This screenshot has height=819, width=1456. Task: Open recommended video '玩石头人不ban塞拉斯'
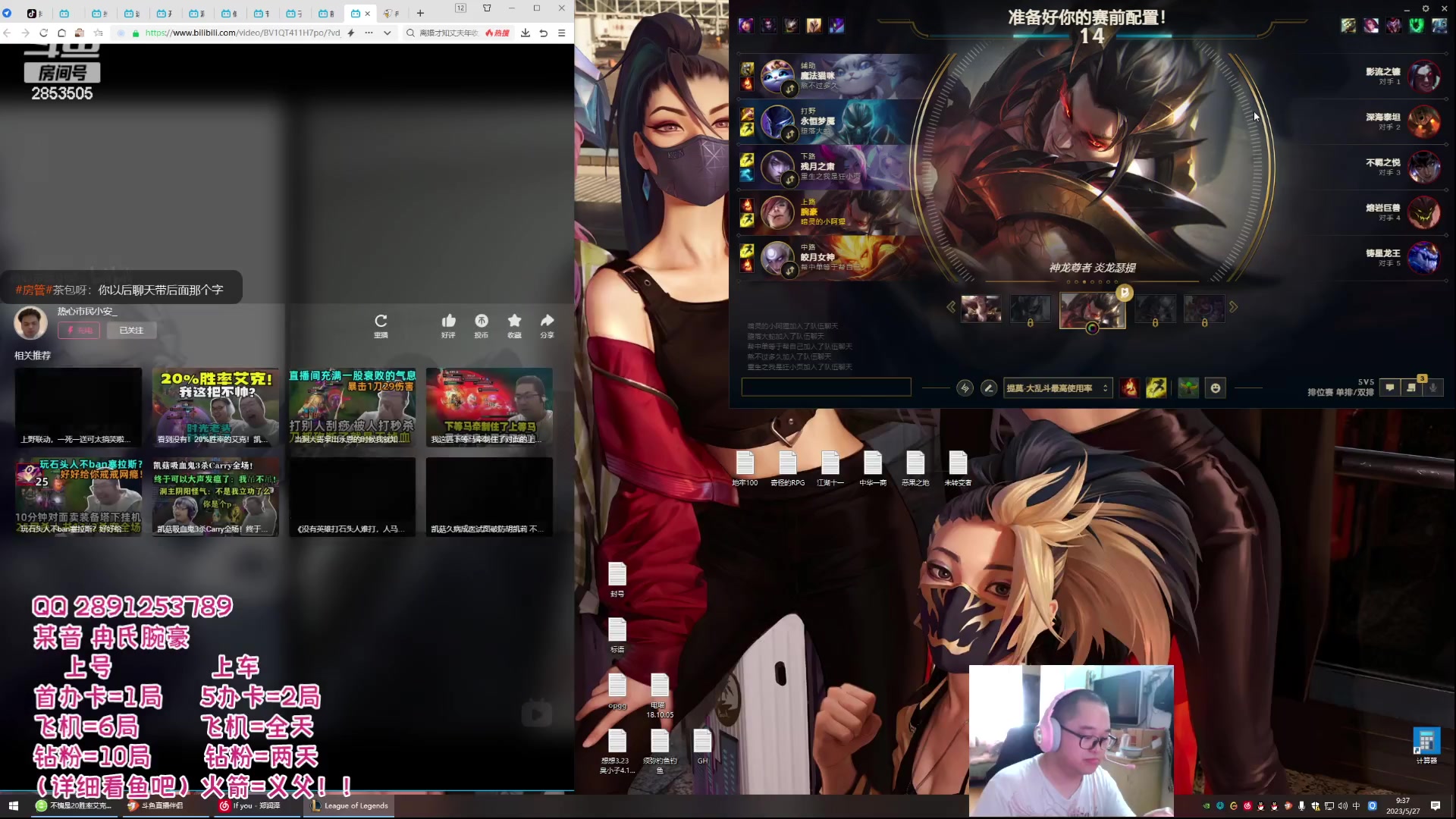(x=78, y=497)
